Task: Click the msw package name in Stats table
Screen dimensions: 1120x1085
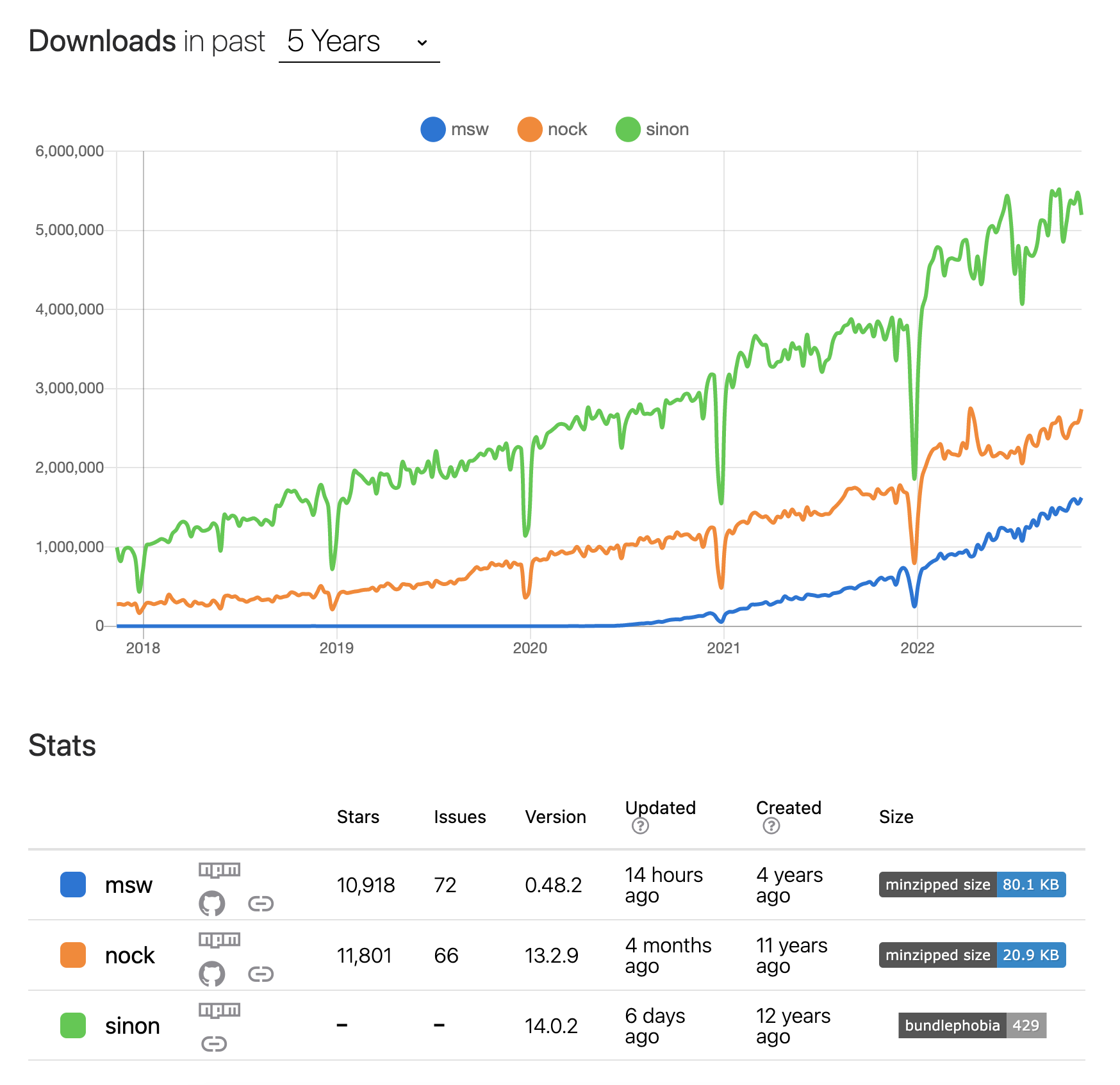Action: tap(129, 885)
